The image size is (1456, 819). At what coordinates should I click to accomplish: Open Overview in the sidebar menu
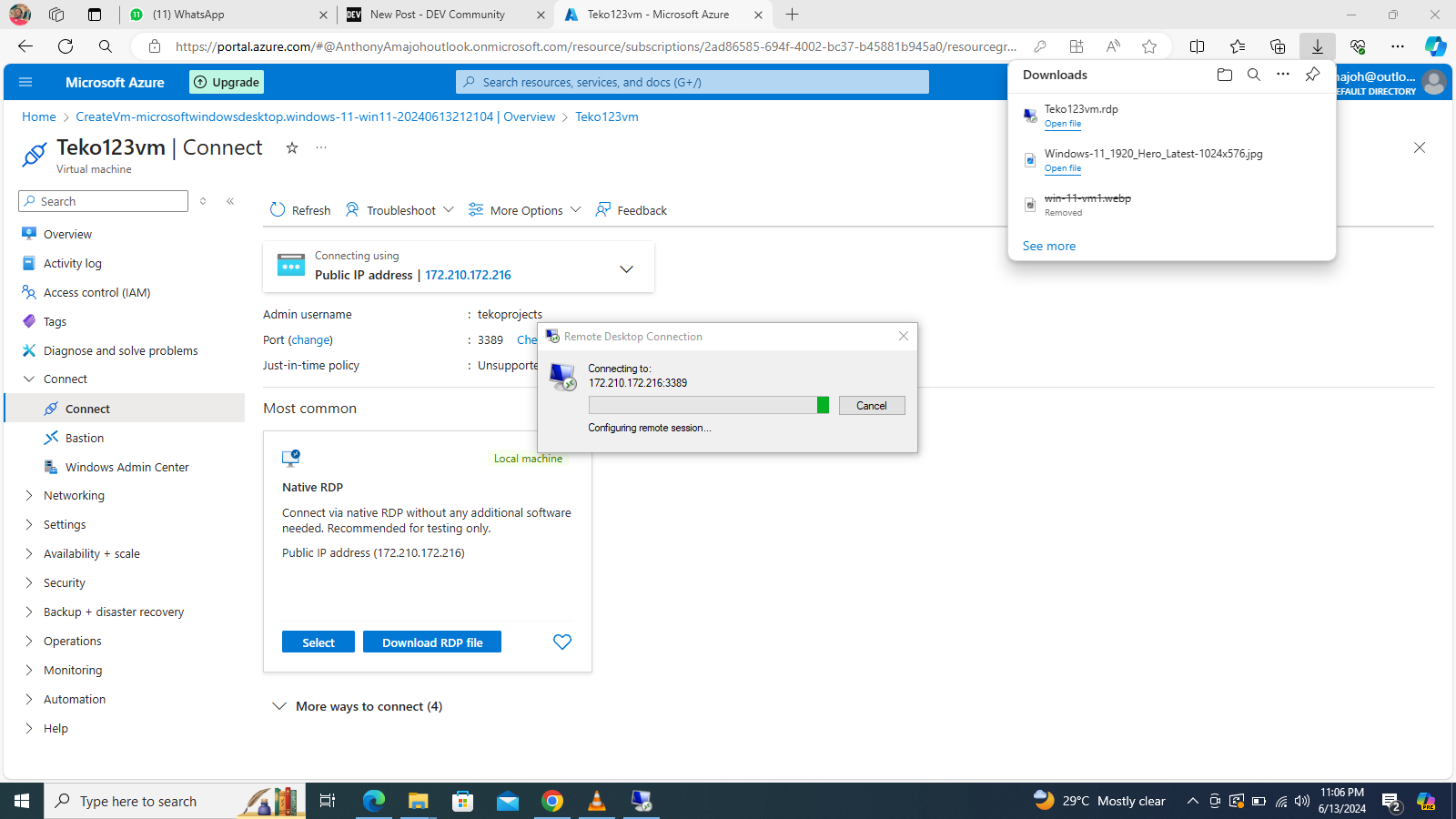pos(67,234)
